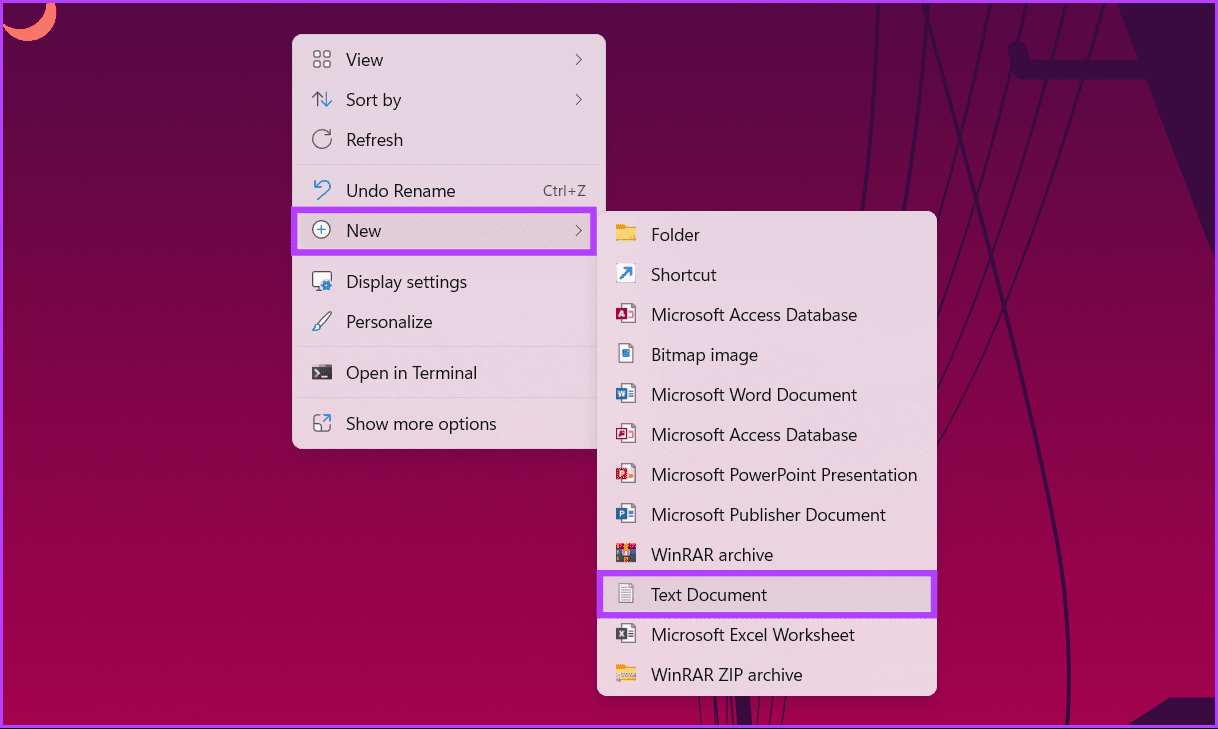The height and width of the screenshot is (729, 1218).
Task: Click the Shortcut arrow icon
Action: 626,274
